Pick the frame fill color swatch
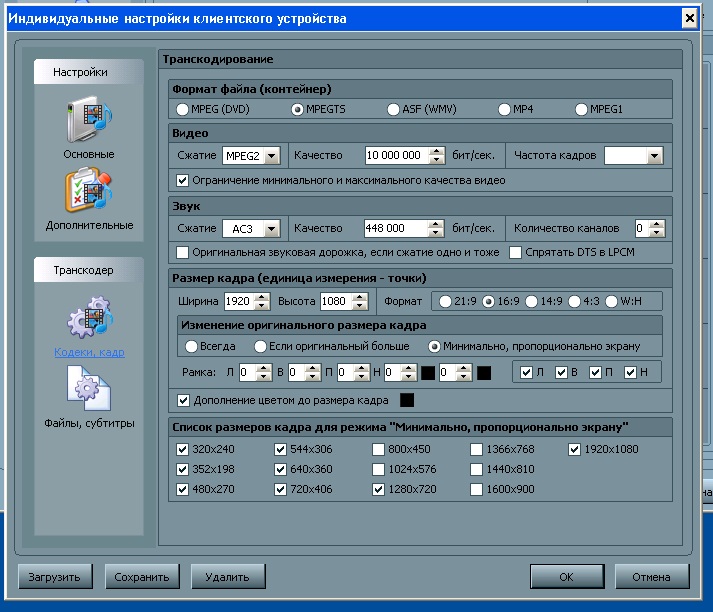The width and height of the screenshot is (713, 612). [407, 401]
